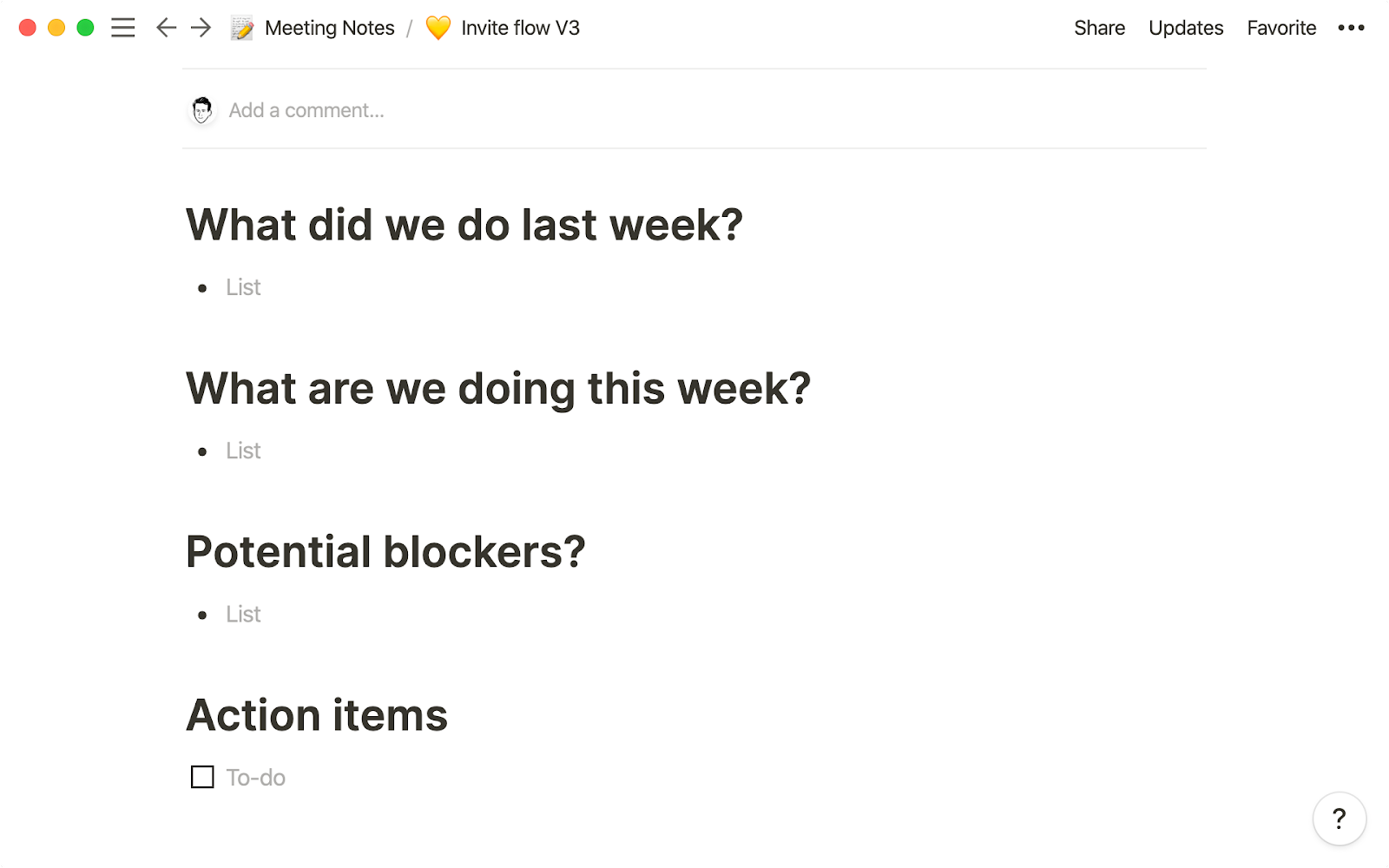The height and width of the screenshot is (868, 1389).
Task: Click the back navigation arrow
Action: click(x=165, y=28)
